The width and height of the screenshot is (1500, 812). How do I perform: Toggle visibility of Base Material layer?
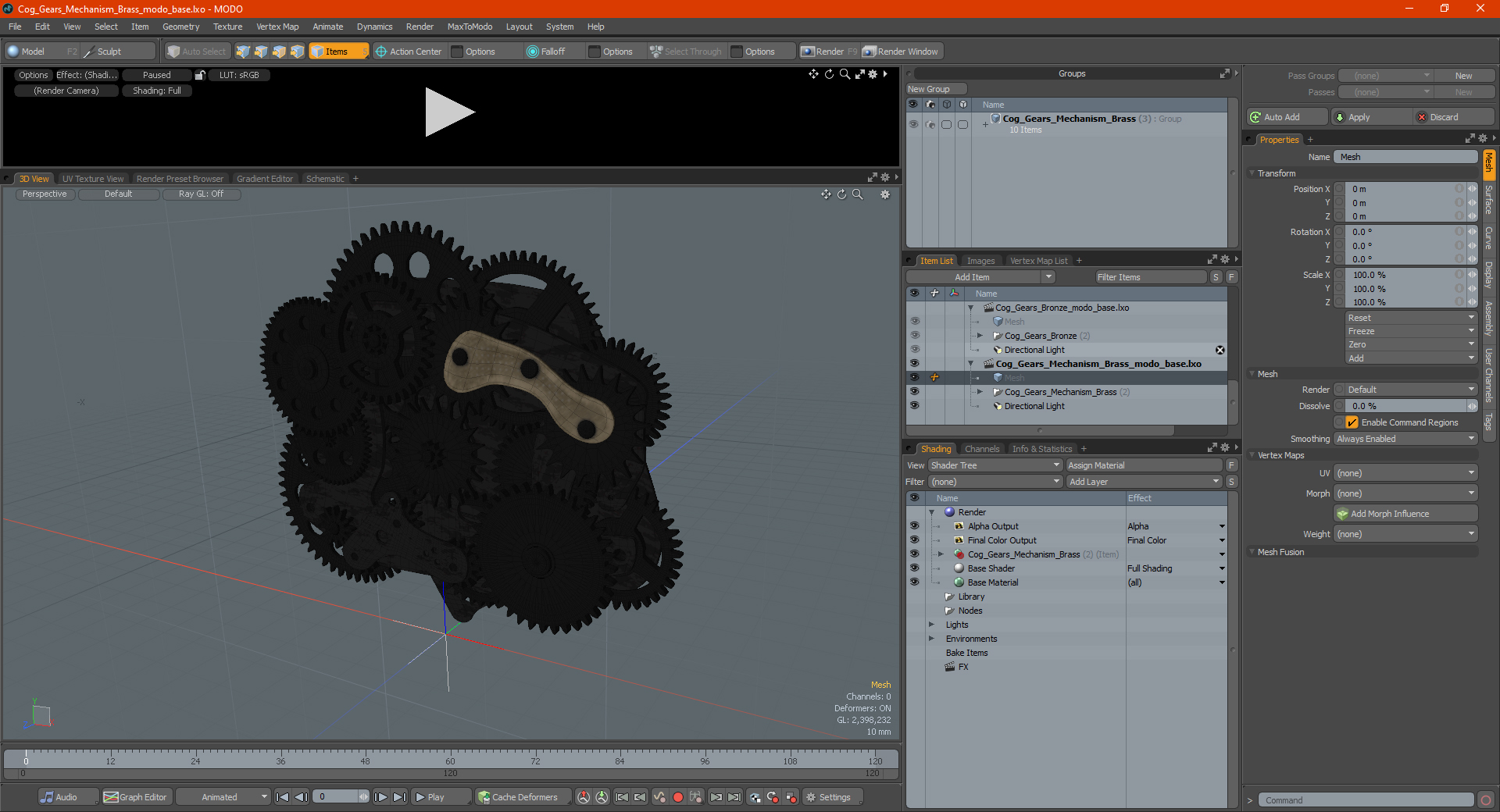pyautogui.click(x=914, y=582)
